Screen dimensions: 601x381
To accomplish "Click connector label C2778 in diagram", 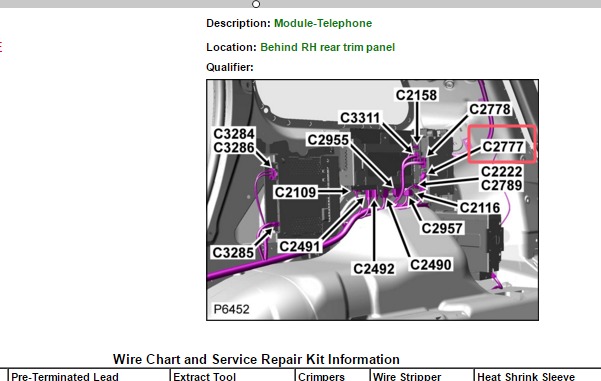I will [x=490, y=109].
